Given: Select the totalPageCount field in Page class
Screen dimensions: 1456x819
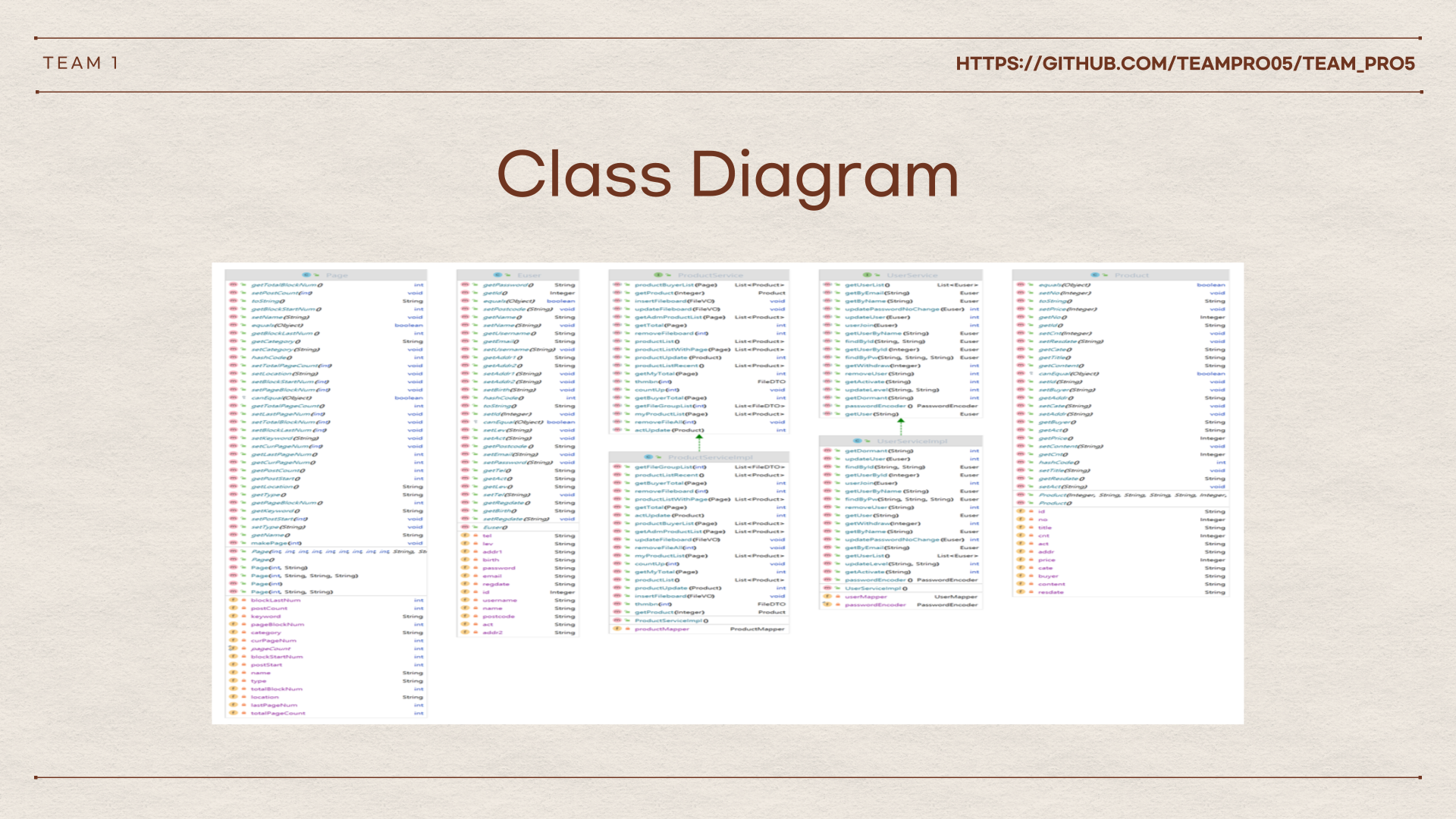Looking at the screenshot, I should tap(278, 713).
